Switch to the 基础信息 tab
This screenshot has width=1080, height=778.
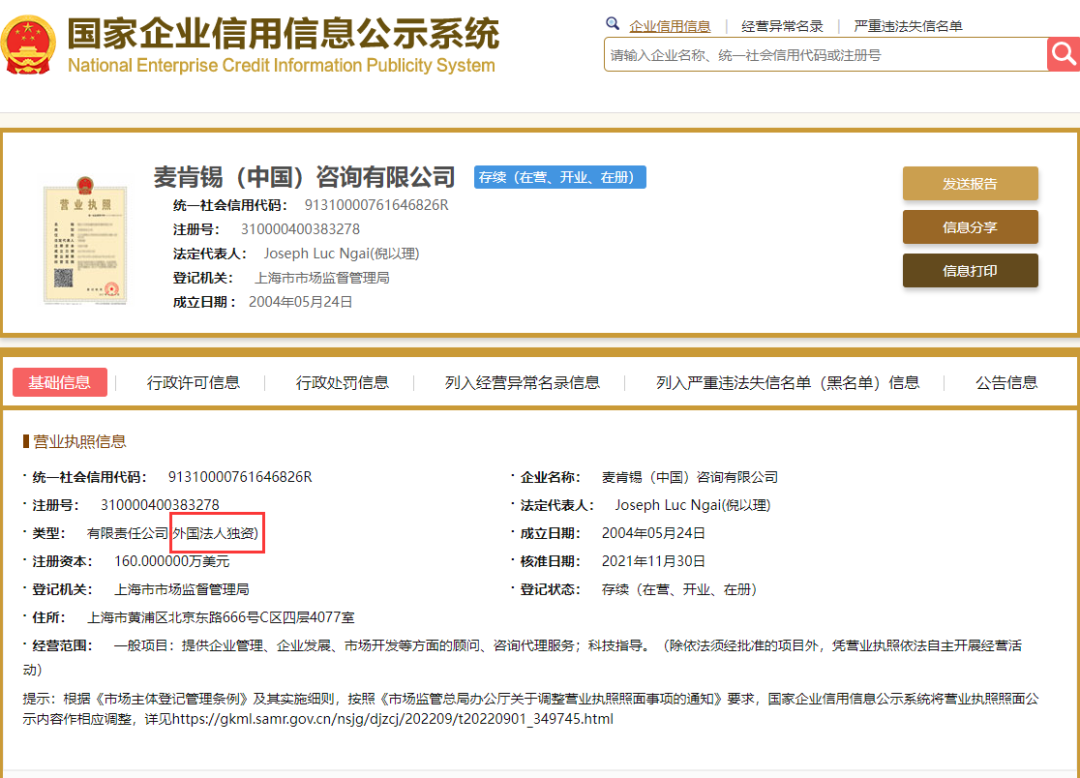[x=59, y=382]
